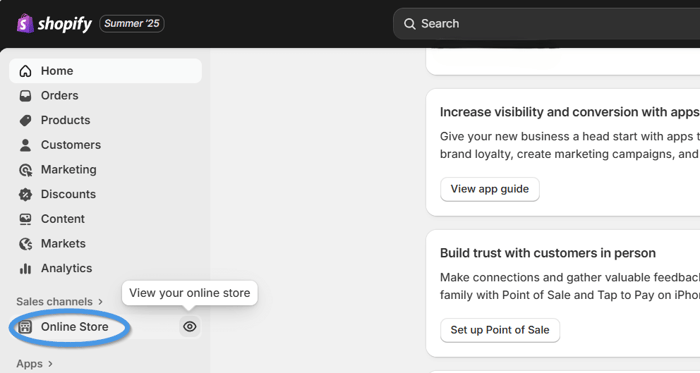Open Orders via its inbox icon
Viewport: 700px width, 373px height.
25,95
